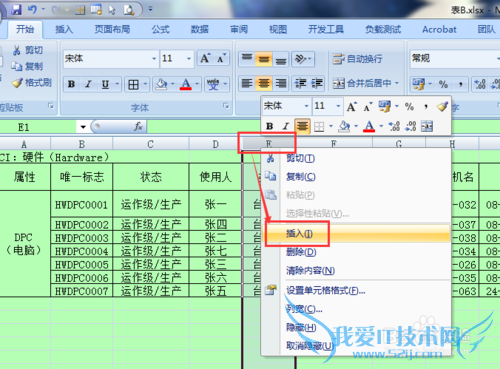The height and width of the screenshot is (369, 500).
Task: Expand the borders dropdown arrow in ribbon
Action: pyautogui.click(x=145, y=84)
